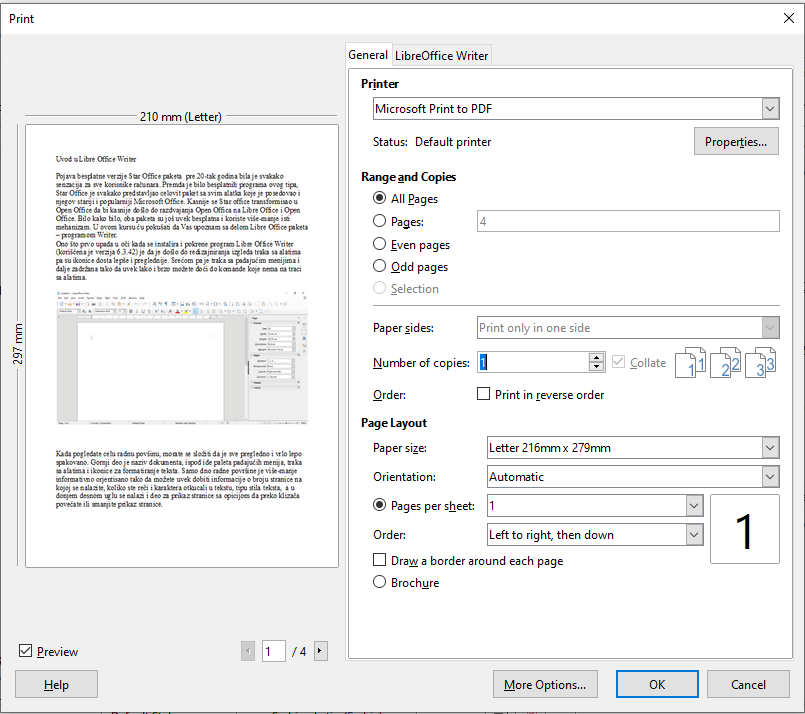Click the page layout preview showing 1
Image resolution: width=805 pixels, height=714 pixels.
pyautogui.click(x=744, y=531)
